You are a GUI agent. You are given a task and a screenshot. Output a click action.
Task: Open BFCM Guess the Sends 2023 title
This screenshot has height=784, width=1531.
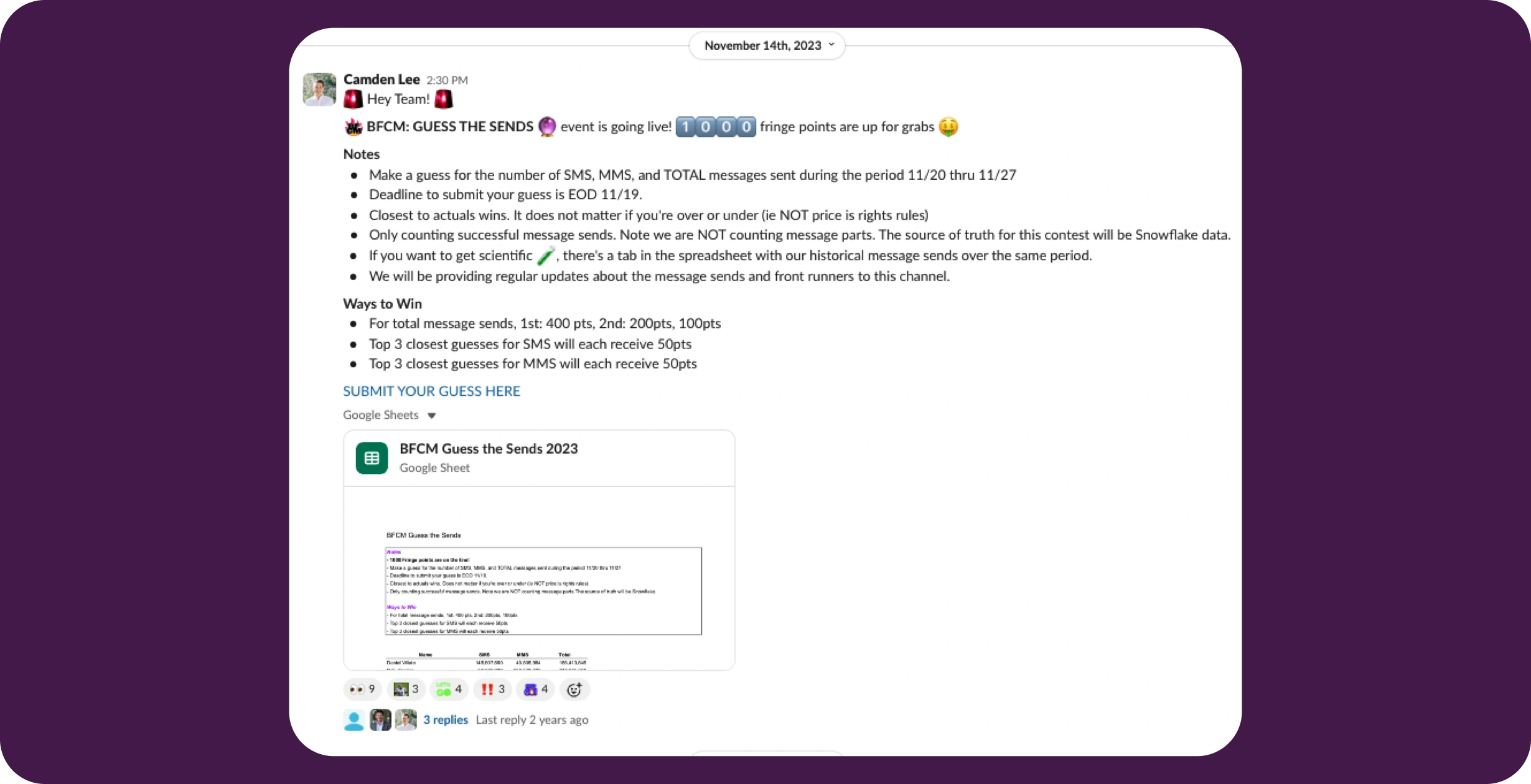[489, 449]
